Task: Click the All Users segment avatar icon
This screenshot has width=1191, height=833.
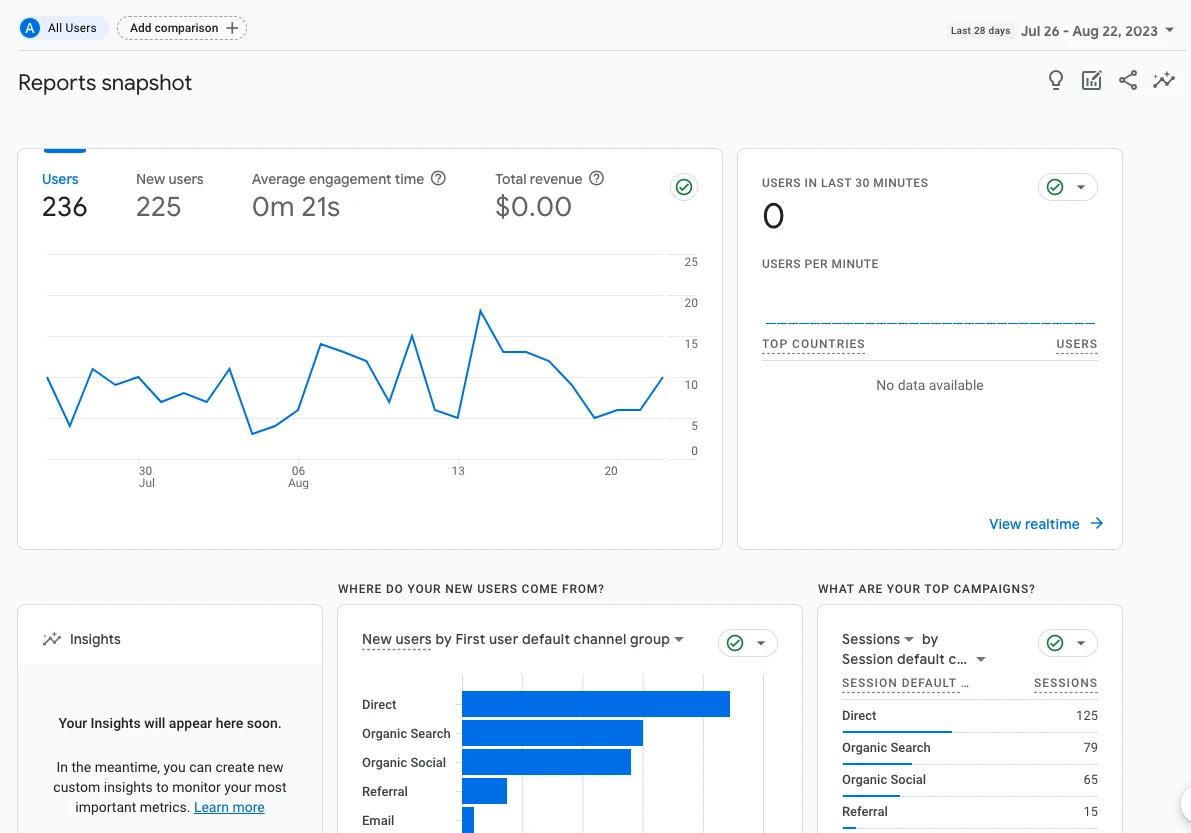Action: (30, 28)
